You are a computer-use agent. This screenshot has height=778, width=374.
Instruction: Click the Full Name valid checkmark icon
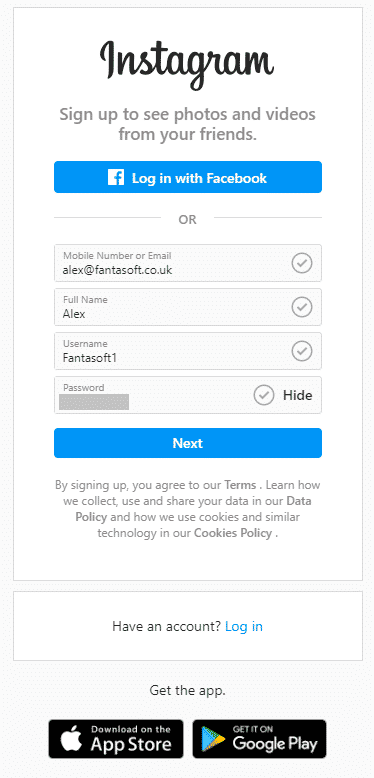point(302,307)
